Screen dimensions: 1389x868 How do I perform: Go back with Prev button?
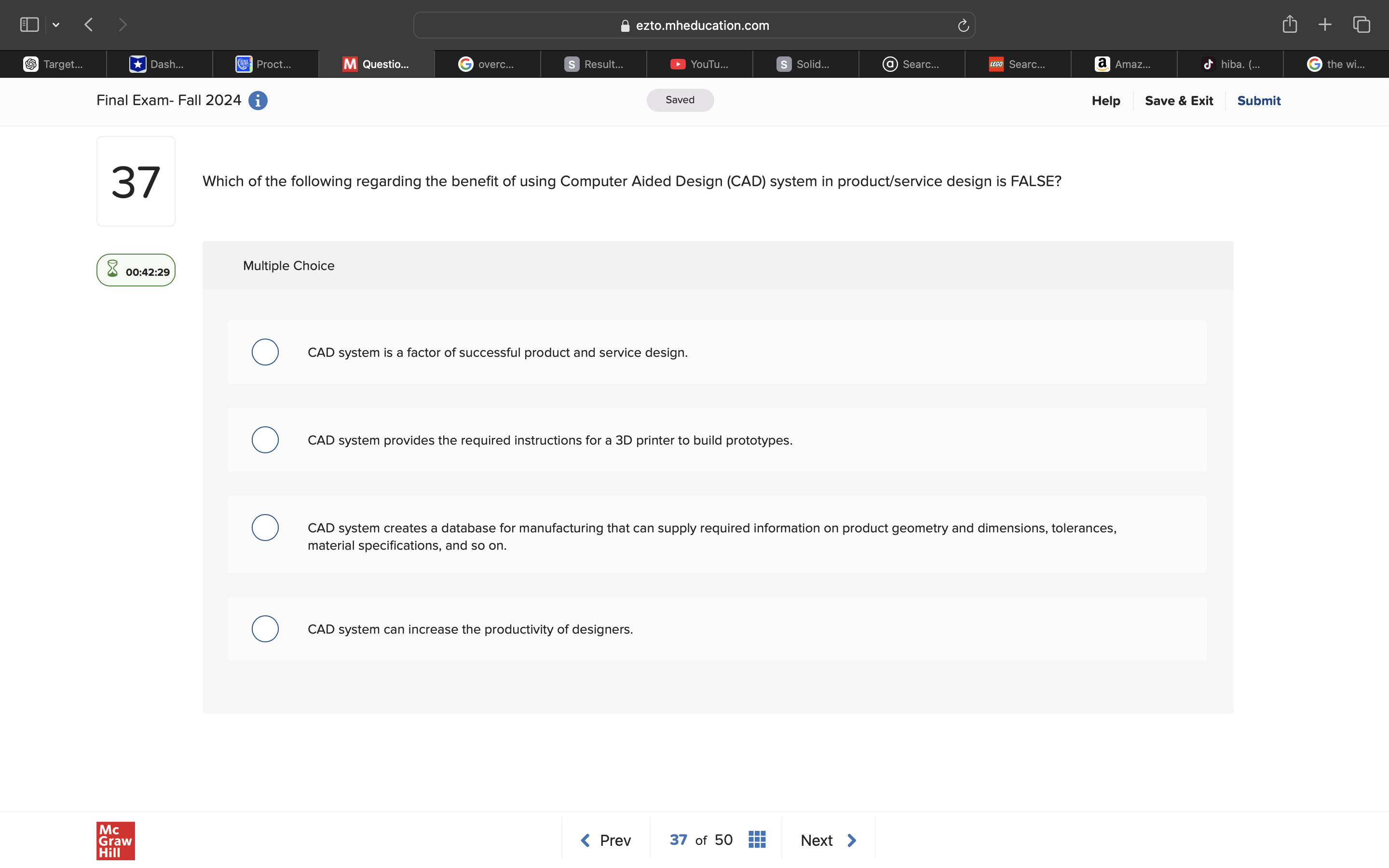click(606, 841)
